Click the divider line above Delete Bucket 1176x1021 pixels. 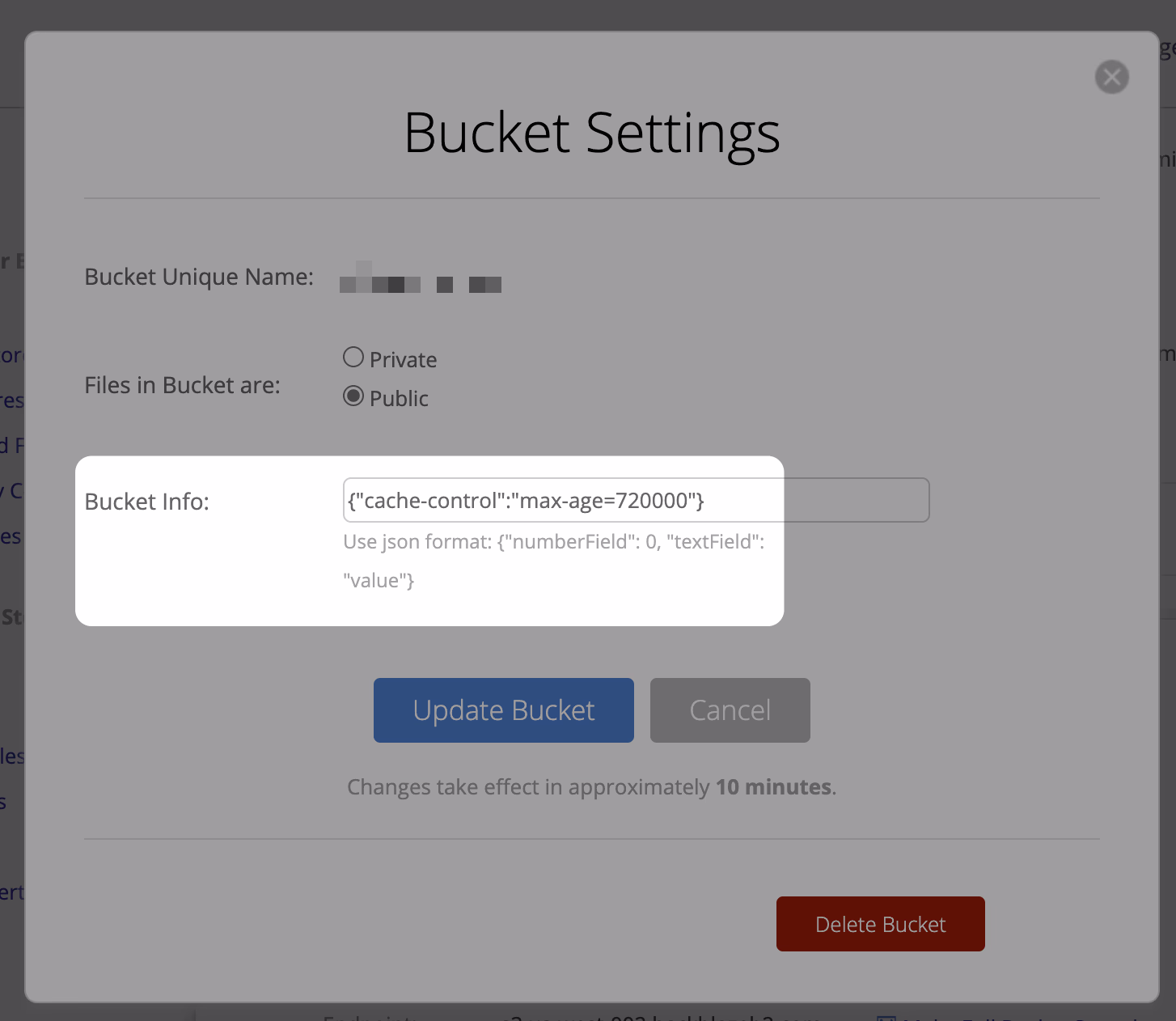coord(591,839)
